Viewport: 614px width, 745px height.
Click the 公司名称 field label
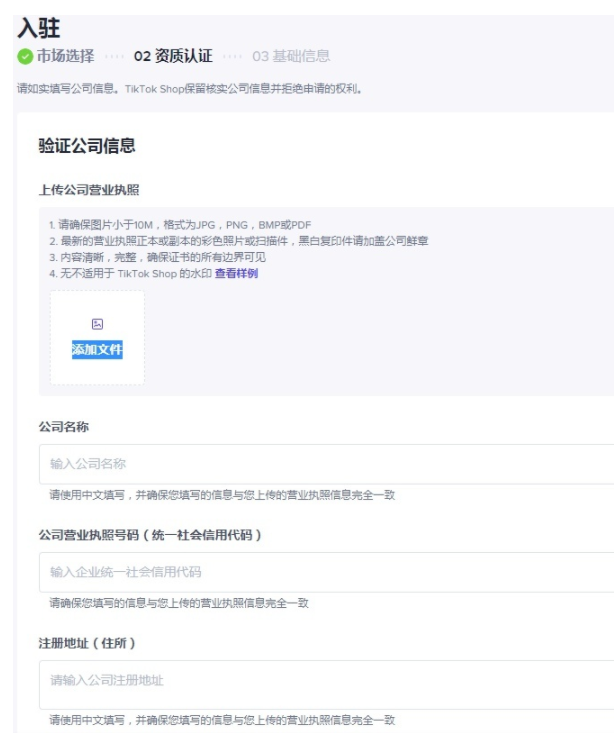[x=64, y=427]
